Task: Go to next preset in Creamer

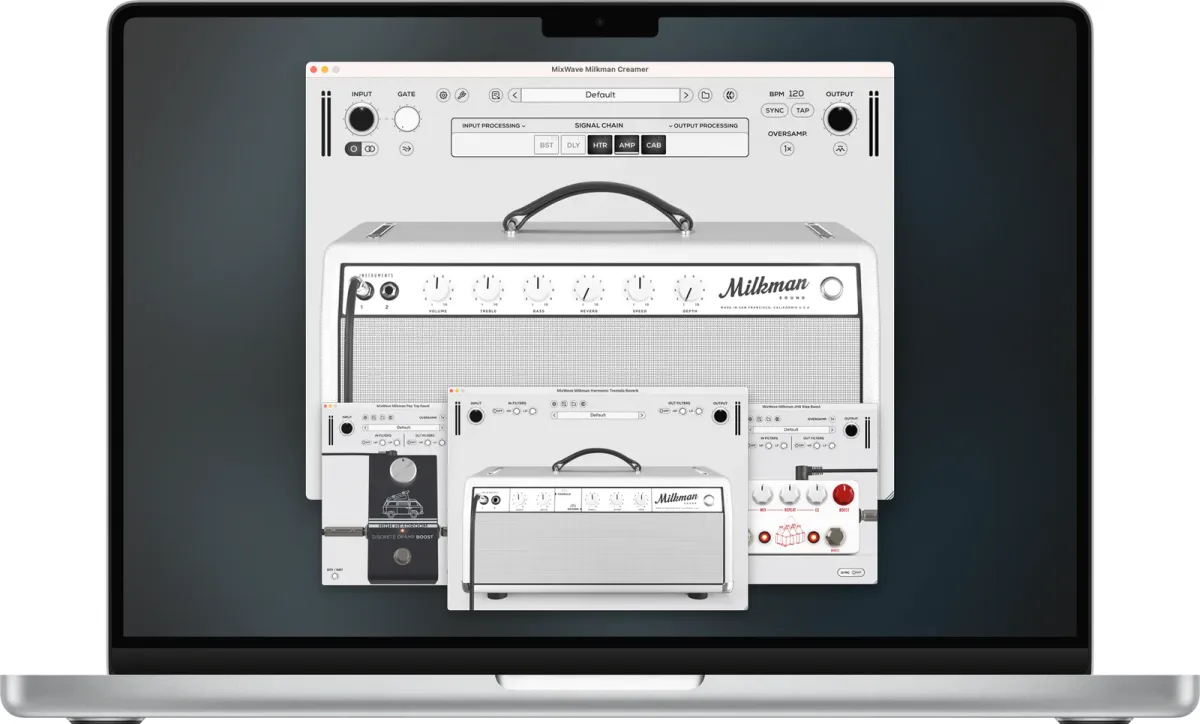Action: (686, 95)
